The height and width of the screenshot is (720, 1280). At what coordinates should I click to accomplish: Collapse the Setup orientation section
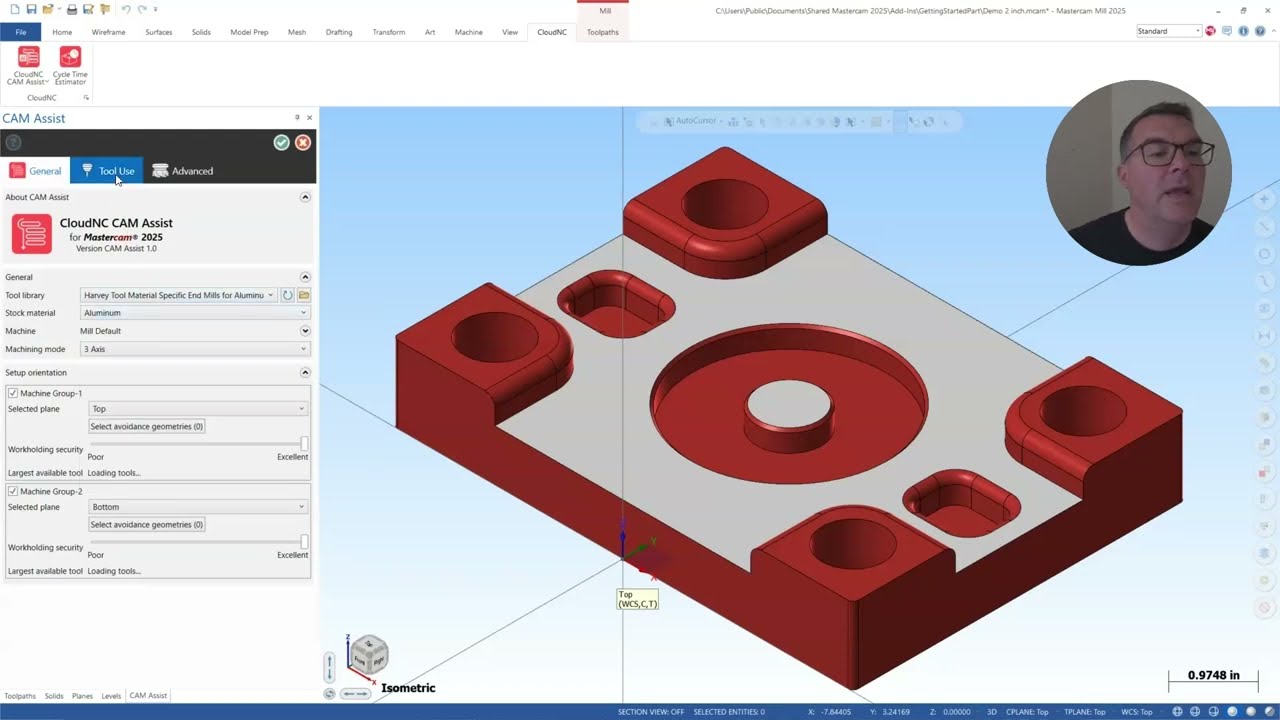click(305, 372)
